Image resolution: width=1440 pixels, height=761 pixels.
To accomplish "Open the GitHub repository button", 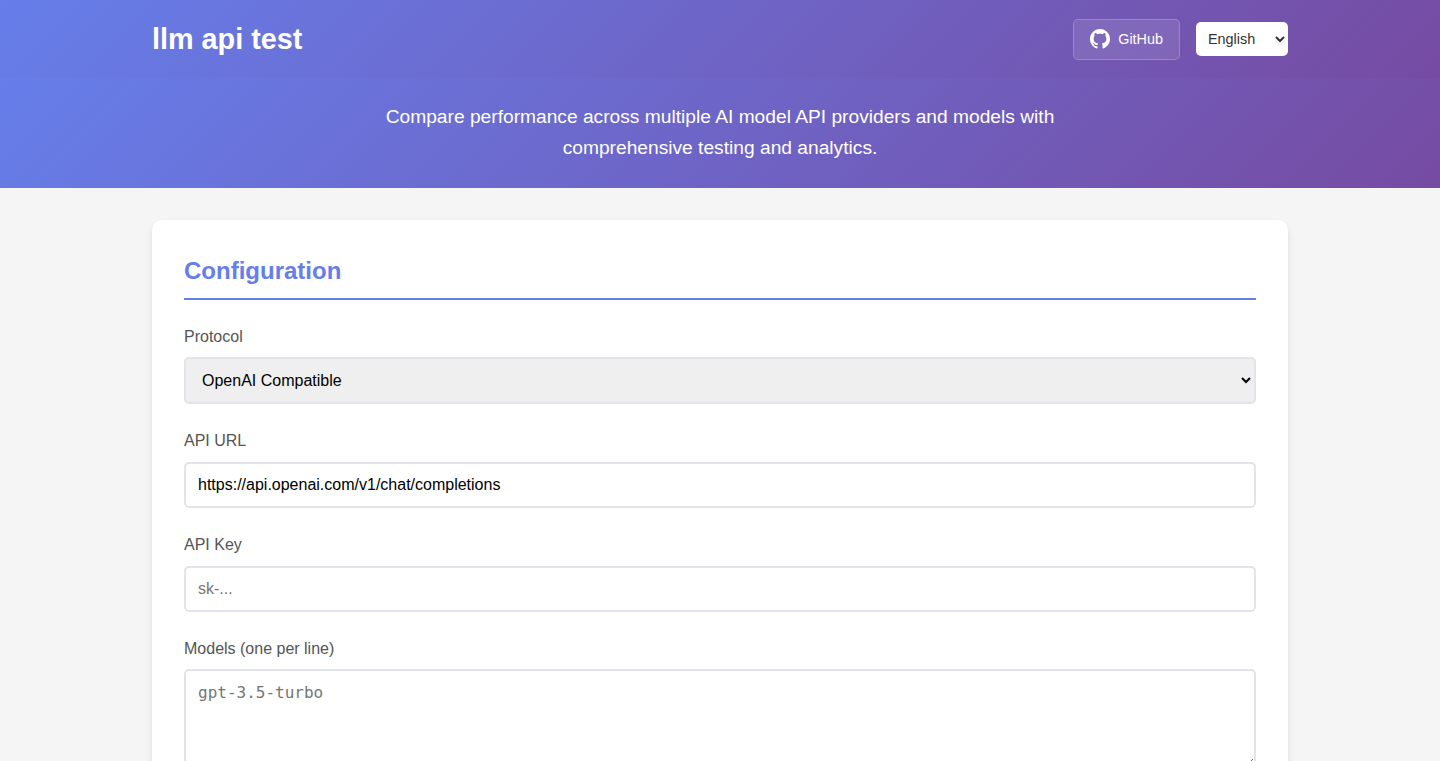I will 1126,39.
